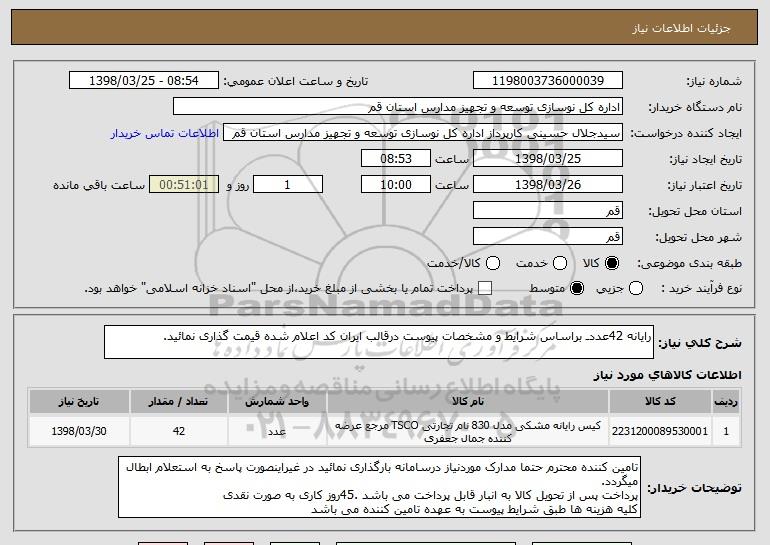Viewport: 770px width, 545px height.
Task: Click the واحد شمارش column header
Action: pyautogui.click(x=277, y=402)
